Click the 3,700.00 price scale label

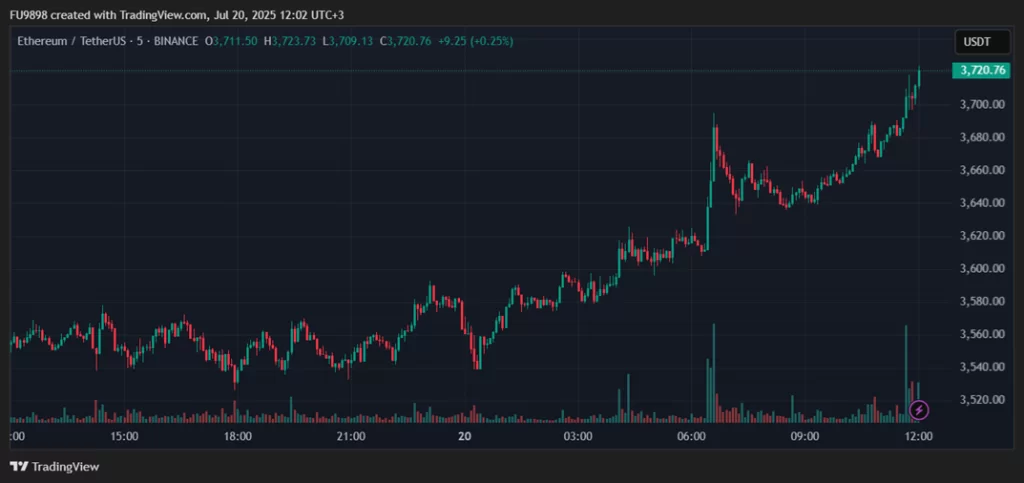point(982,104)
